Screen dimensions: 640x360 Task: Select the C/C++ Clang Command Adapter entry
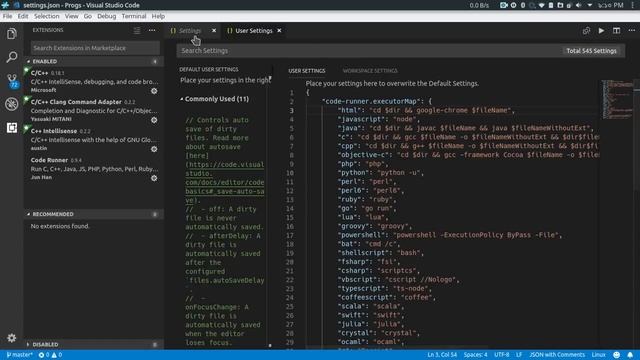(94, 110)
